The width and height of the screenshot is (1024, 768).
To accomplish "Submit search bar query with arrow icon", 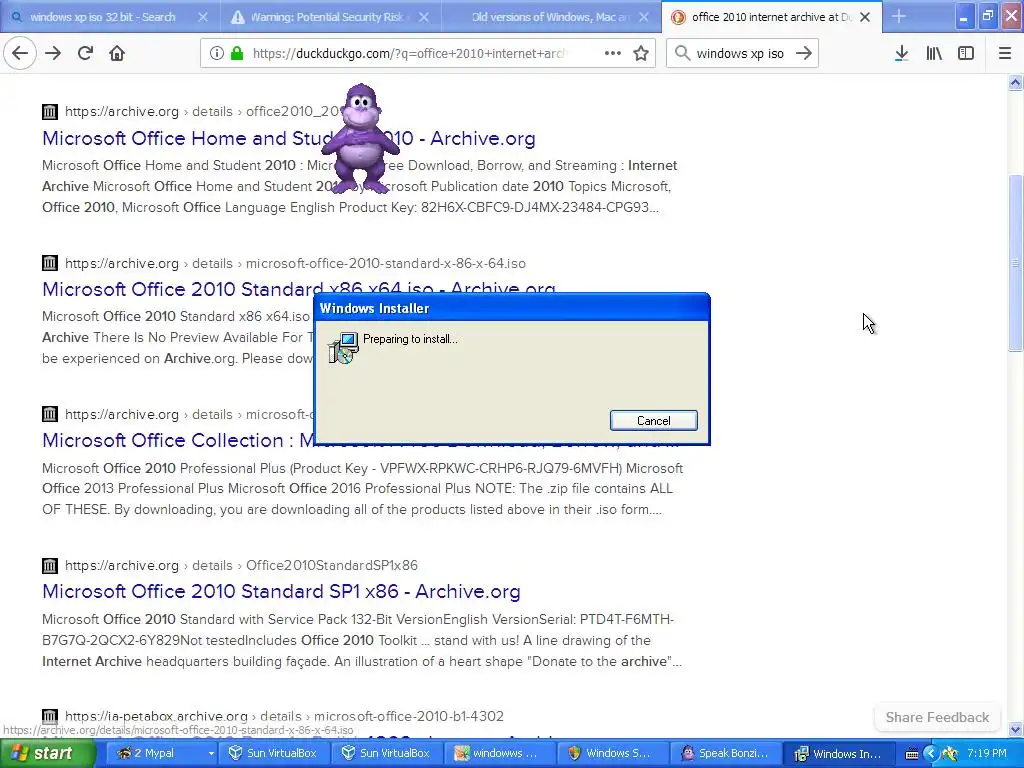I will [x=804, y=53].
